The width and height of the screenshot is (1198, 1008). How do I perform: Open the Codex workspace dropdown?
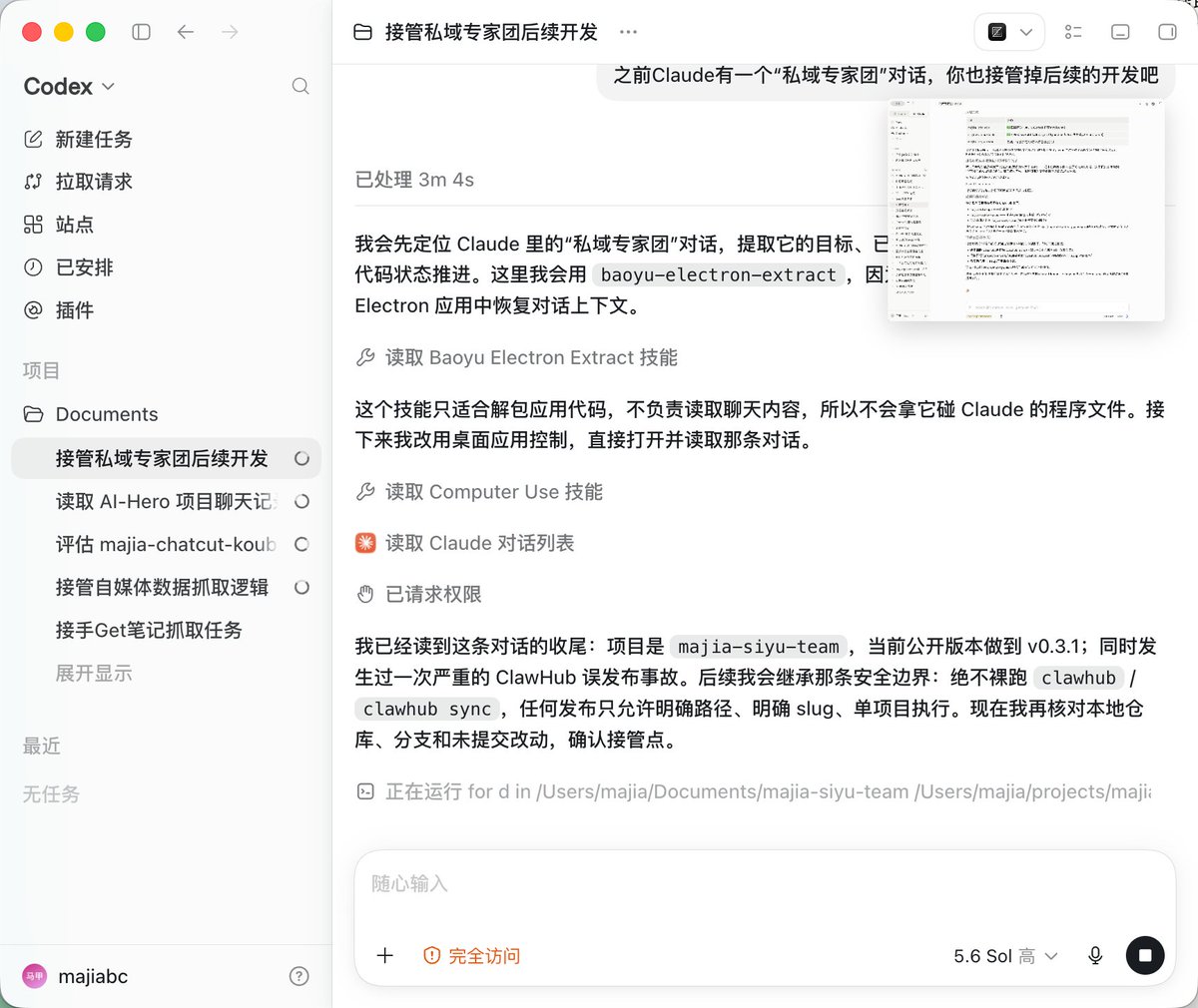click(69, 87)
